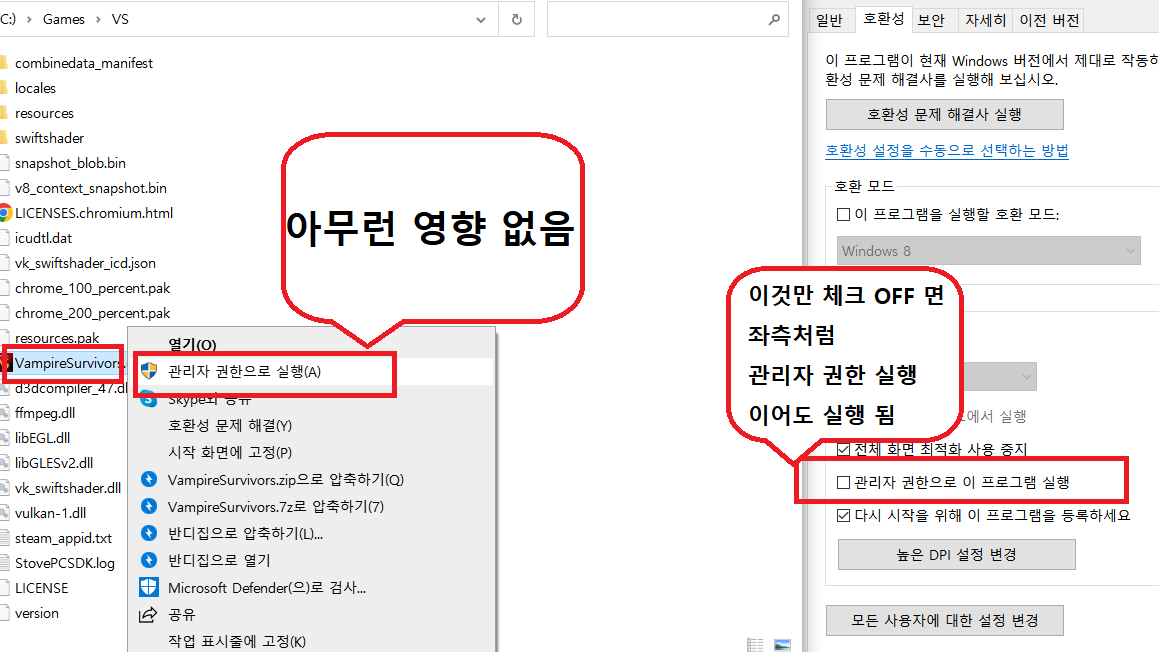Image resolution: width=1159 pixels, height=652 pixels.
Task: Click the Microsoft Defender scan shield icon
Action: 149,587
